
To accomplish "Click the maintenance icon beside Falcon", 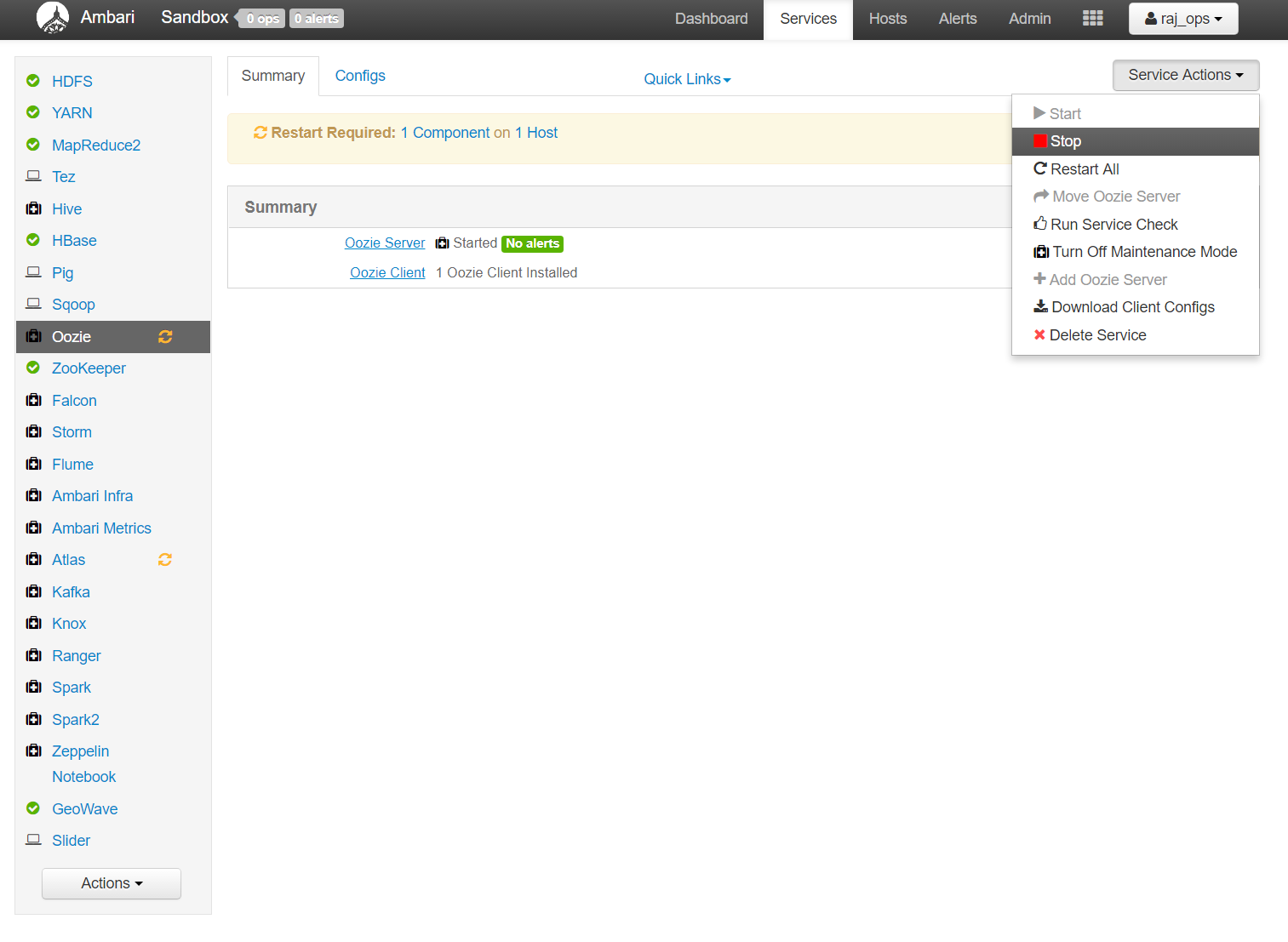I will point(33,400).
